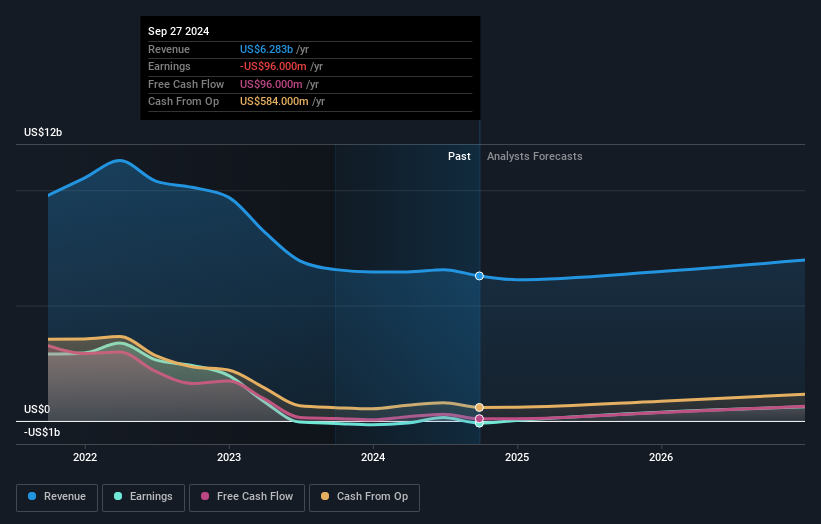
Task: Click the Past section label
Action: (x=459, y=156)
